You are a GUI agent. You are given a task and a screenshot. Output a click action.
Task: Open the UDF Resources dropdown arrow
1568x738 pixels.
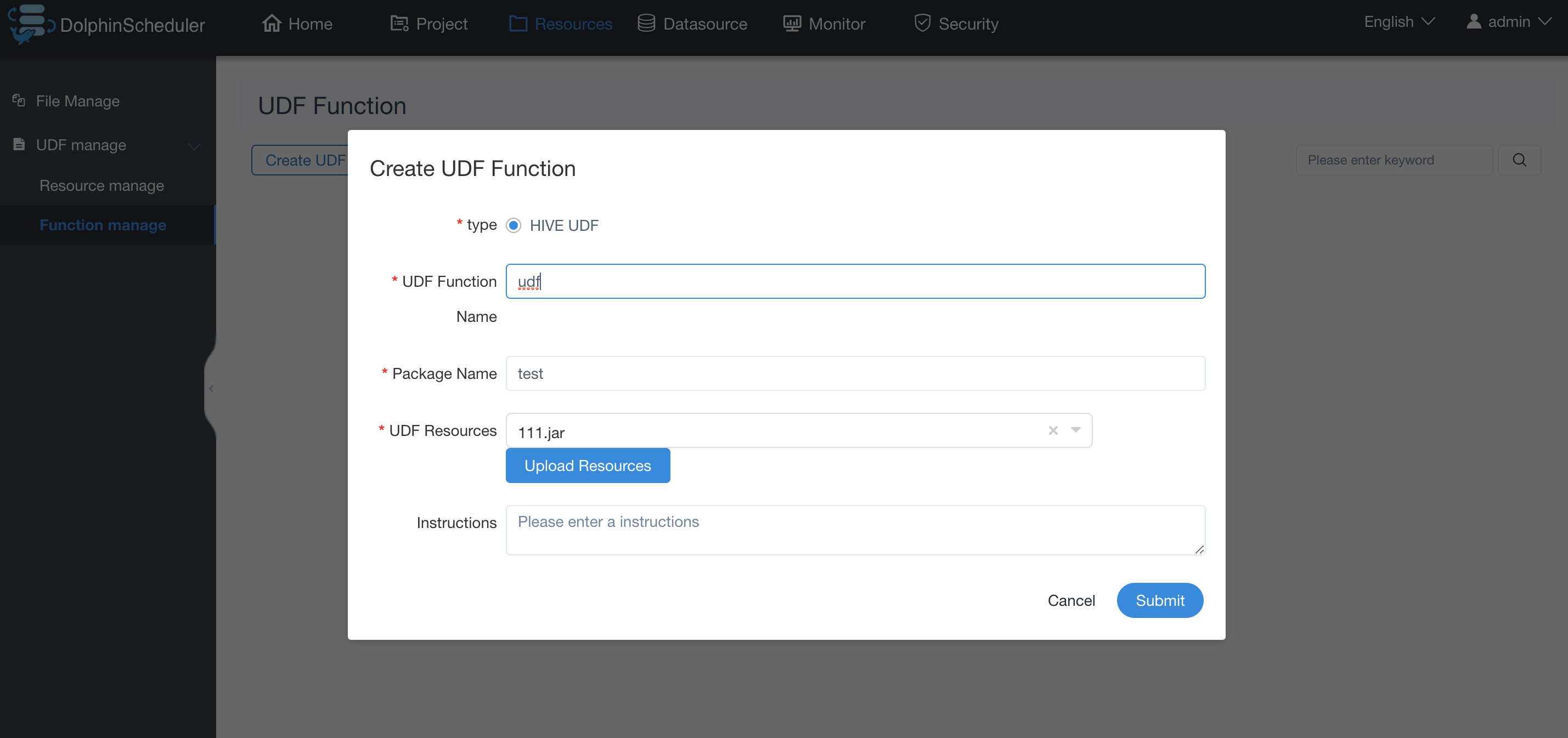click(x=1075, y=430)
